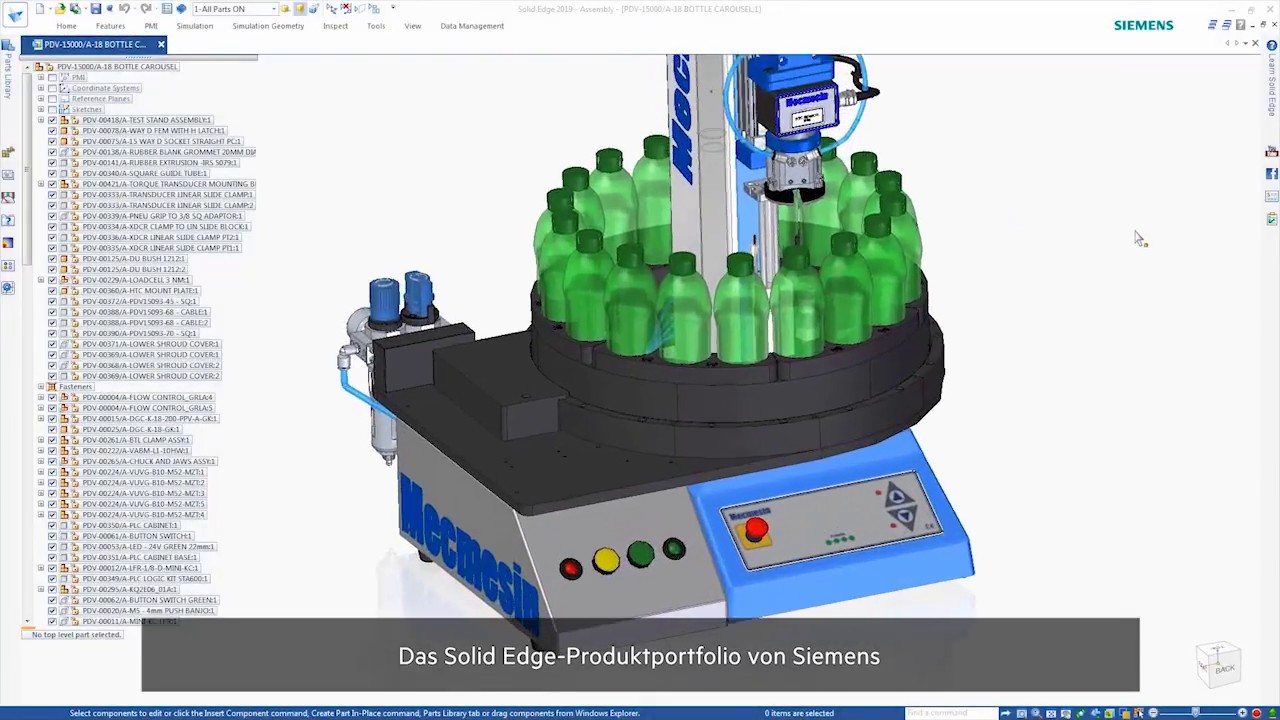Screen dimensions: 1280x720
Task: Click the Open file icon
Action: click(60, 9)
